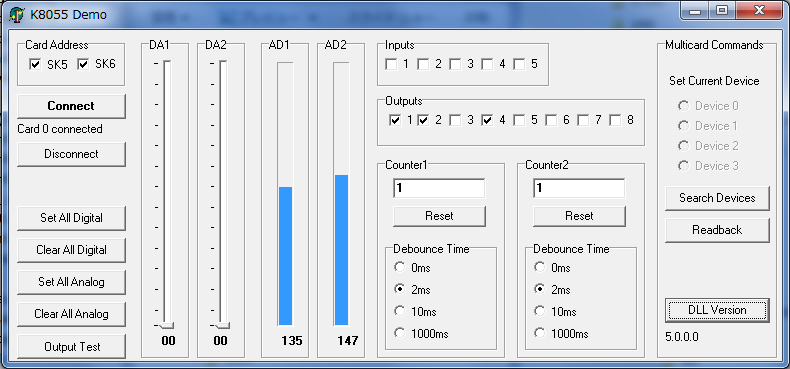Reset Counter1
Image resolution: width=790 pixels, height=369 pixels.
click(x=439, y=216)
